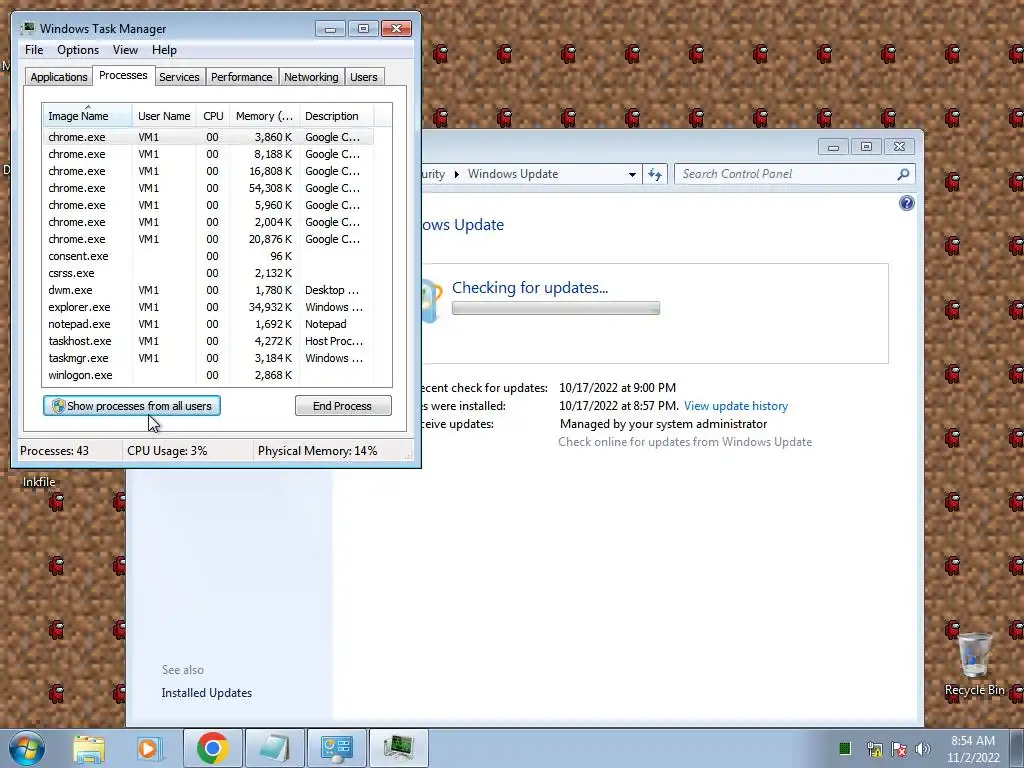Select the dwm.exe process row
This screenshot has height=768, width=1024.
[x=208, y=290]
